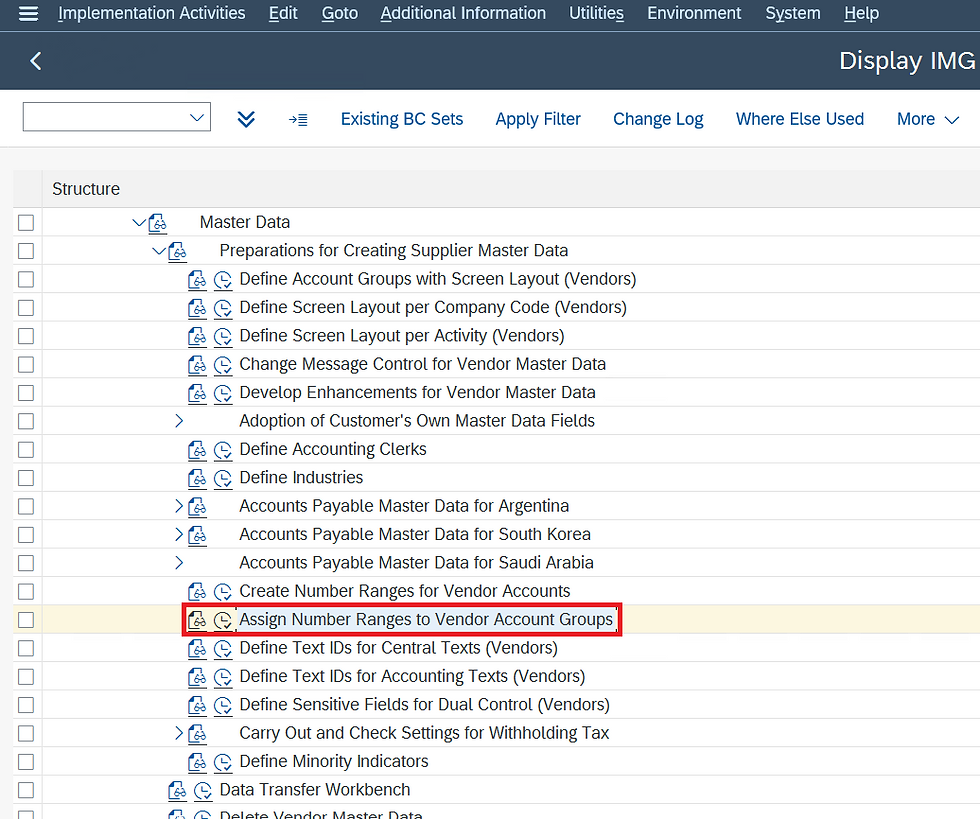The height and width of the screenshot is (819, 980).
Task: Select Develop Enhancements for Vendor Master Data
Action: click(x=417, y=393)
